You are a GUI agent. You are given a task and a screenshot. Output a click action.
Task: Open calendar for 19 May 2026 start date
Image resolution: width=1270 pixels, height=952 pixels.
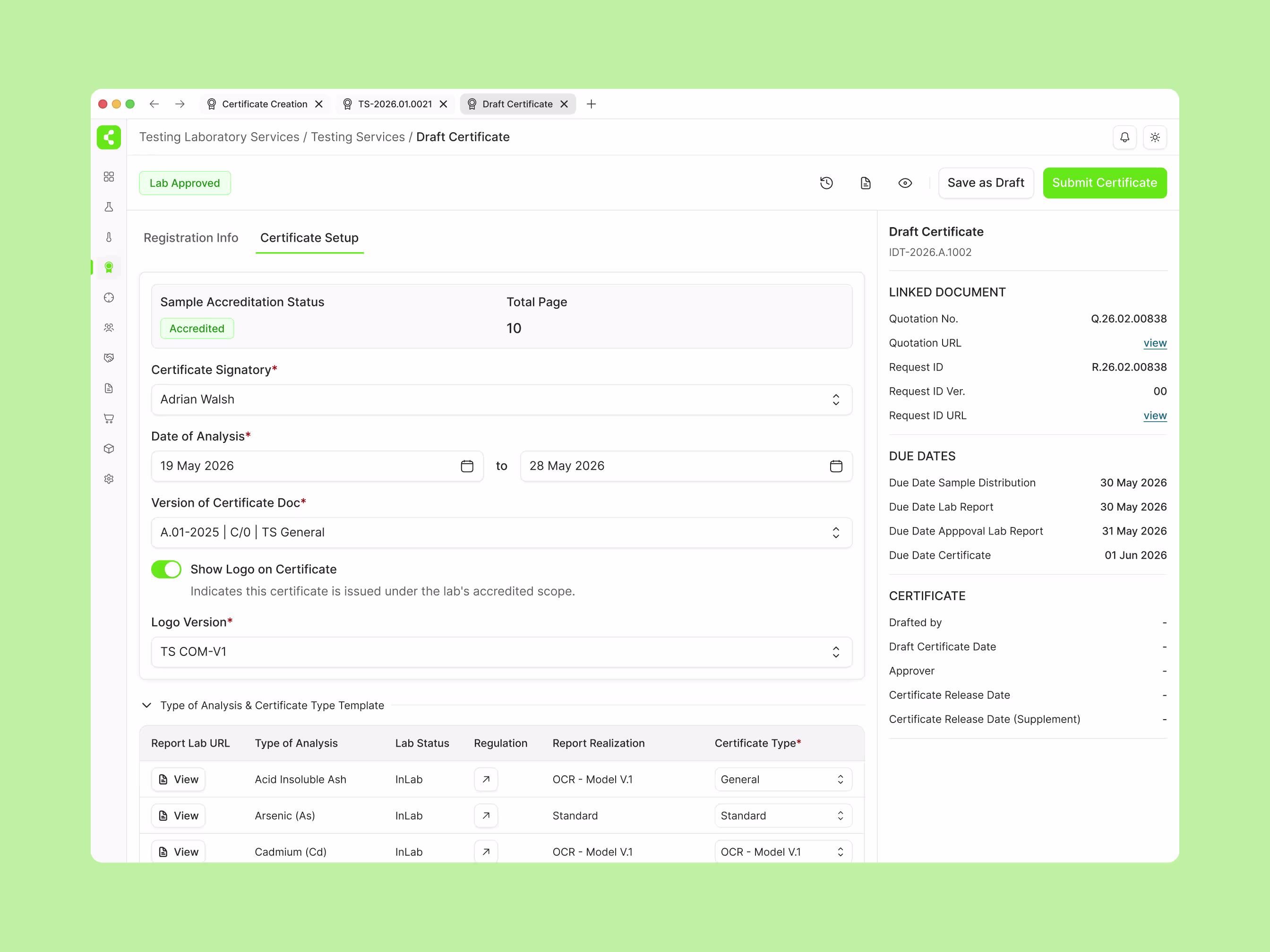coord(467,466)
